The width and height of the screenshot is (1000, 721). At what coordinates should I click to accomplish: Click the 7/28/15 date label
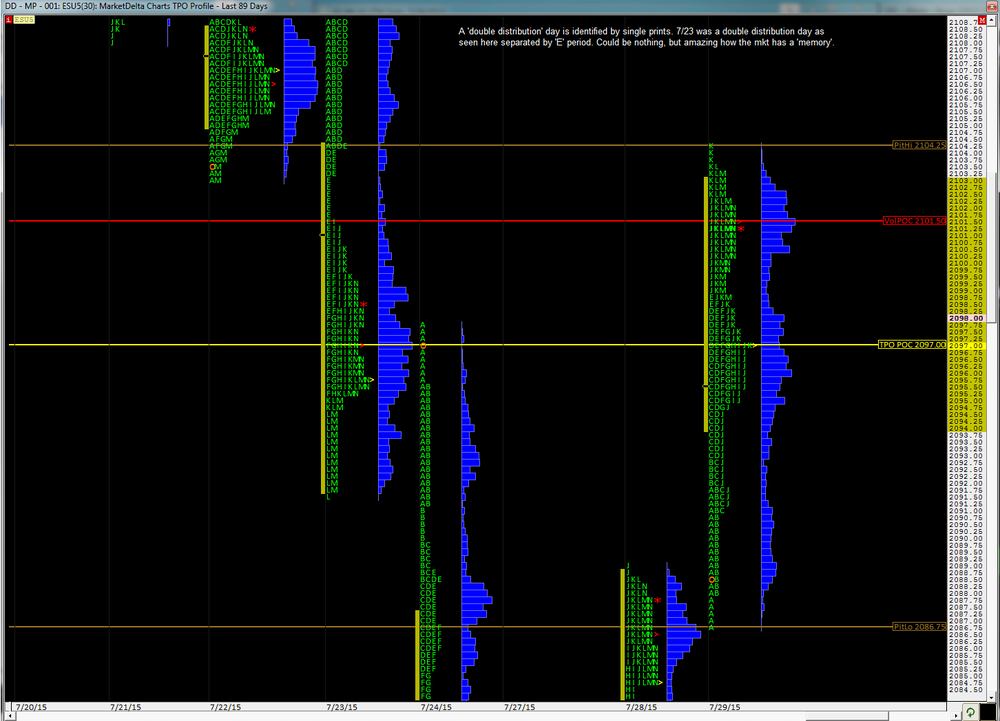[641, 707]
